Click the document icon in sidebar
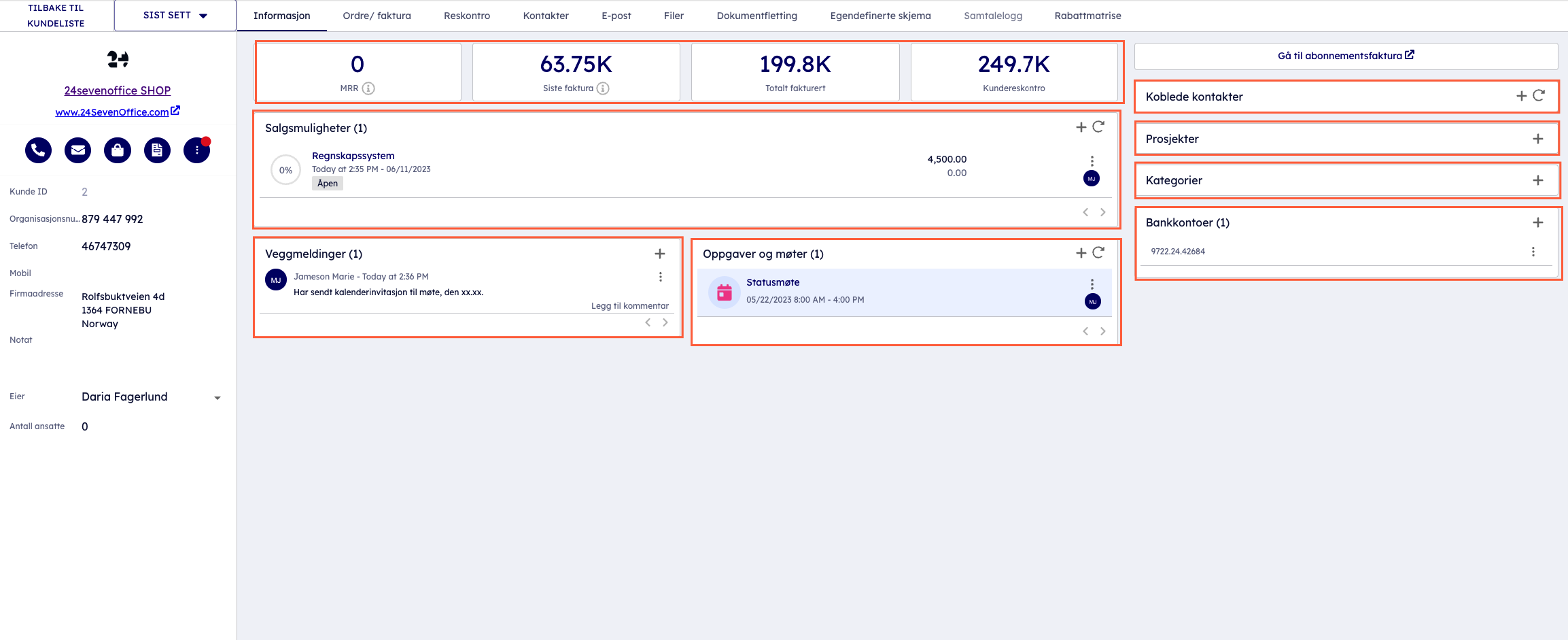 coord(157,150)
